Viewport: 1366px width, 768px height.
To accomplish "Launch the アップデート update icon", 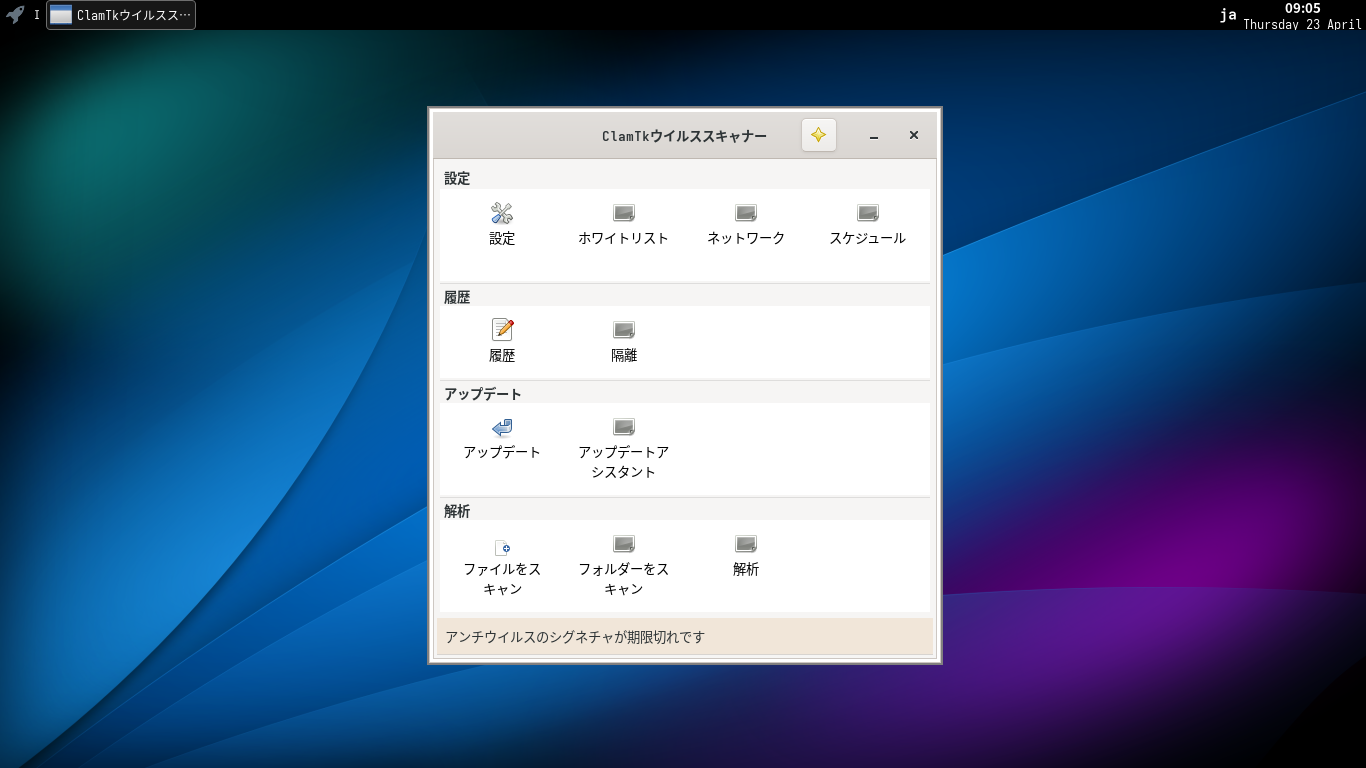I will point(502,427).
